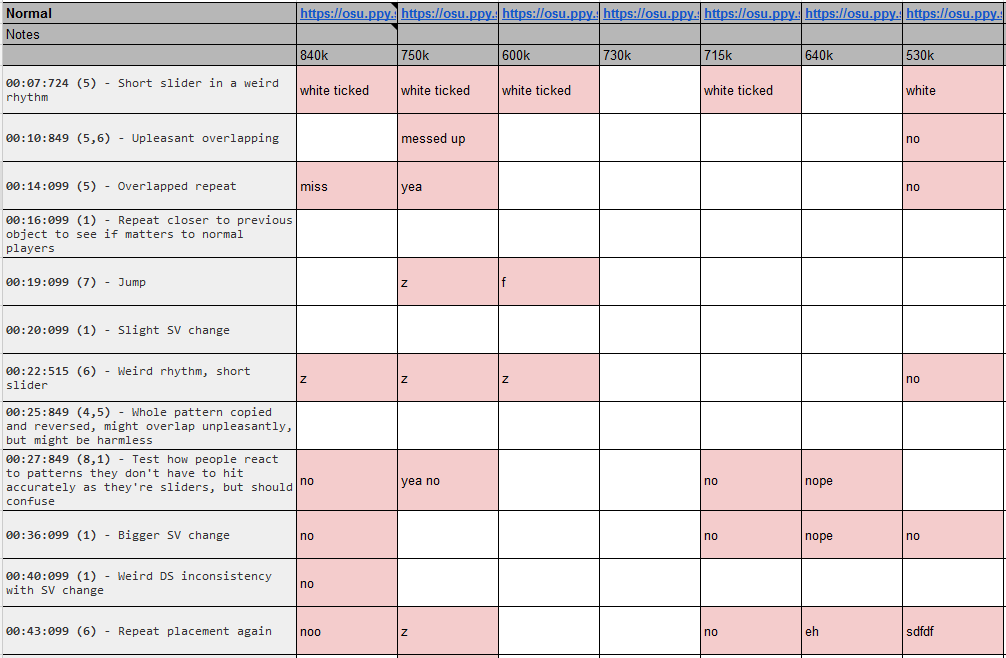Click 840k 'z' in Weird rhythm row
Viewport: 1006px width, 658px height.
(346, 378)
